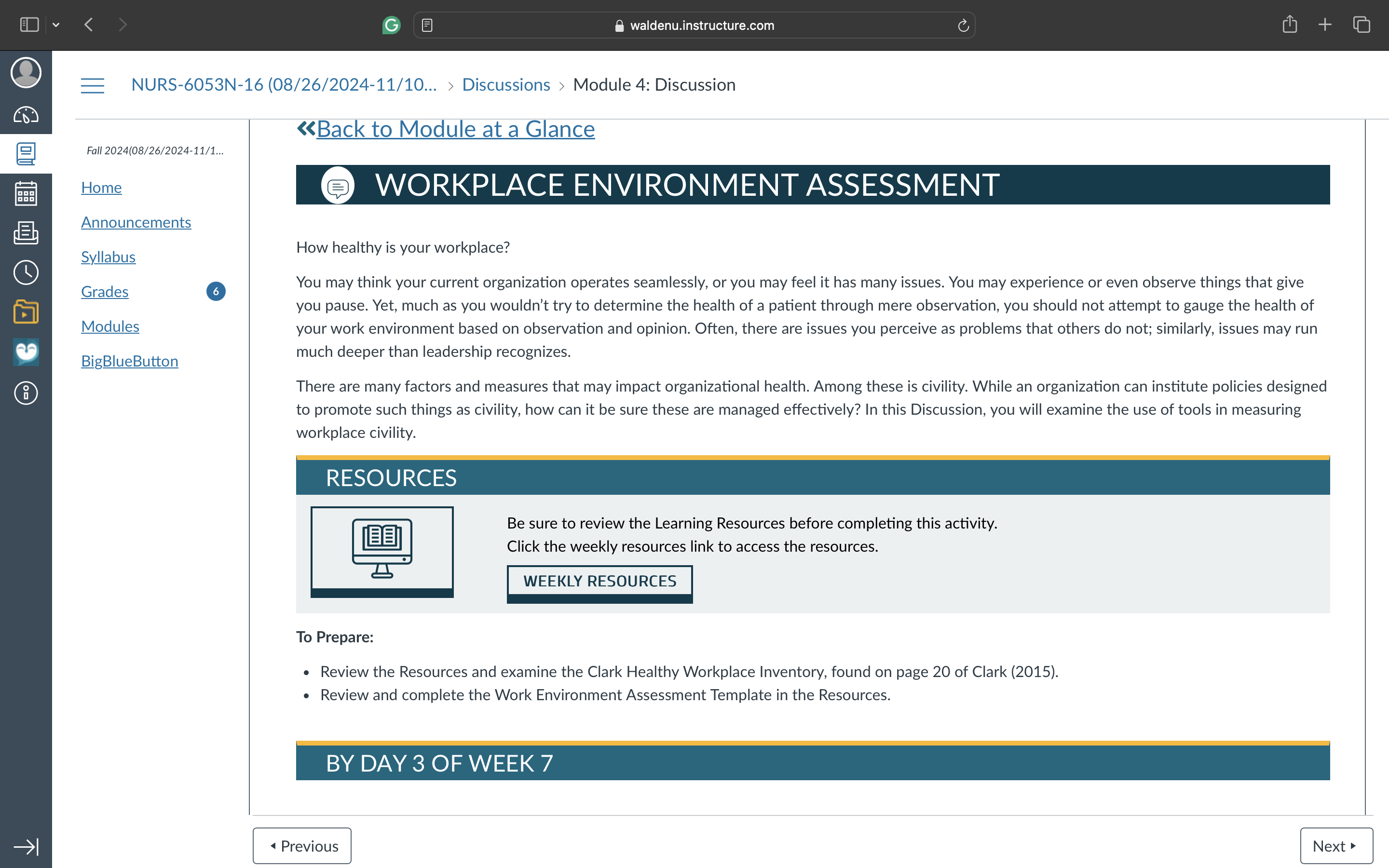The width and height of the screenshot is (1389, 868).
Task: Open the Safari tab overview icon
Action: click(x=1362, y=25)
